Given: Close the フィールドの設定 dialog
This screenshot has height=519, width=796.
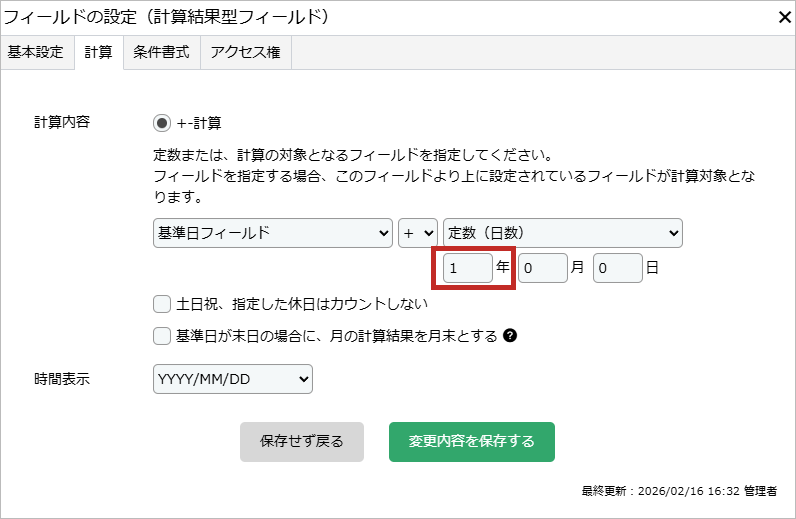Looking at the screenshot, I should [x=783, y=17].
